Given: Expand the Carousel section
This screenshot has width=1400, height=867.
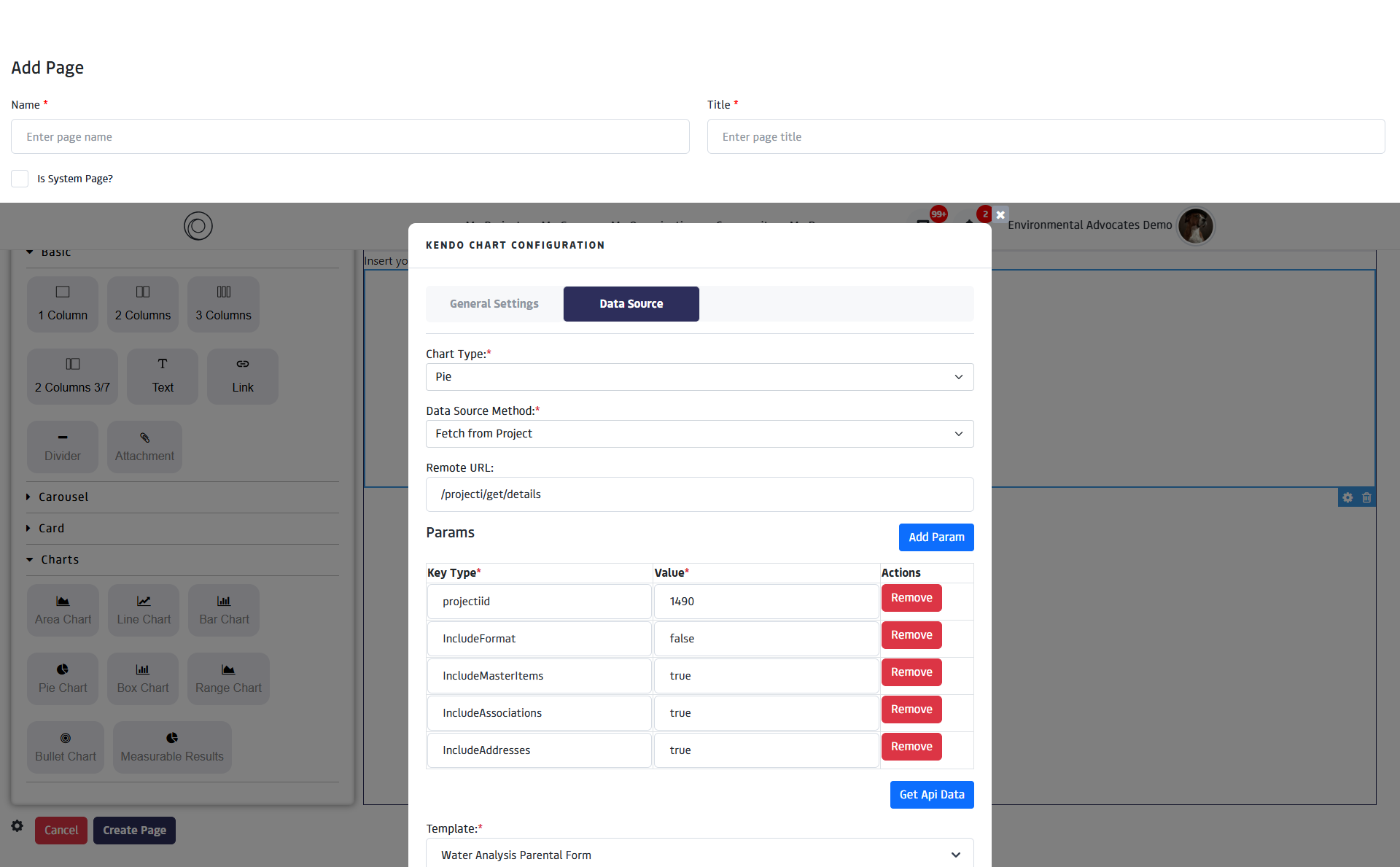Looking at the screenshot, I should pos(63,497).
